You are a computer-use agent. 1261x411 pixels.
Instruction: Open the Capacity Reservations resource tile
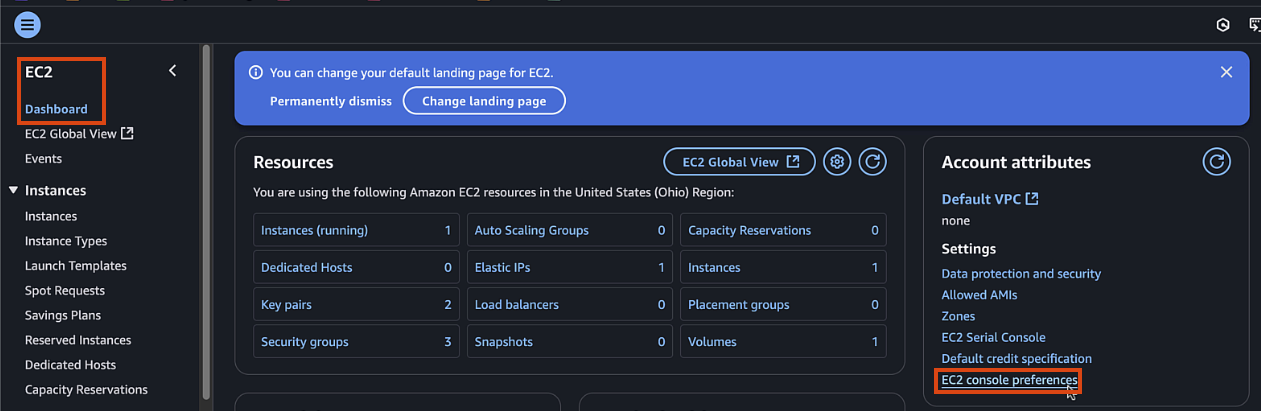783,230
